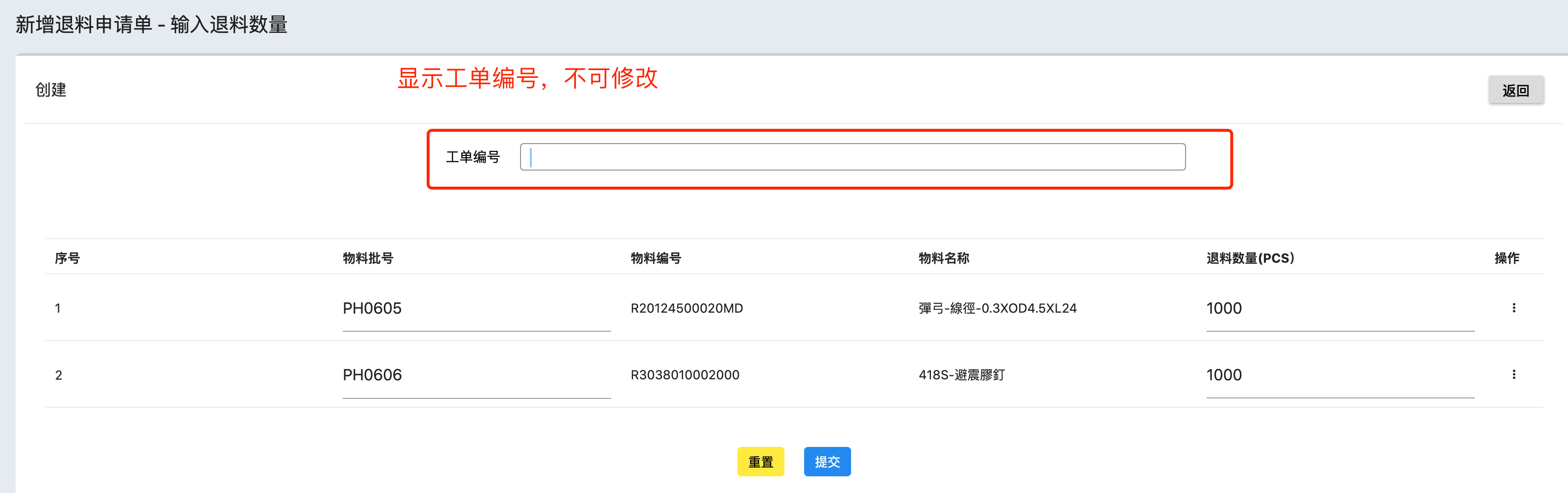Click the 物料批号 column header

click(x=368, y=258)
